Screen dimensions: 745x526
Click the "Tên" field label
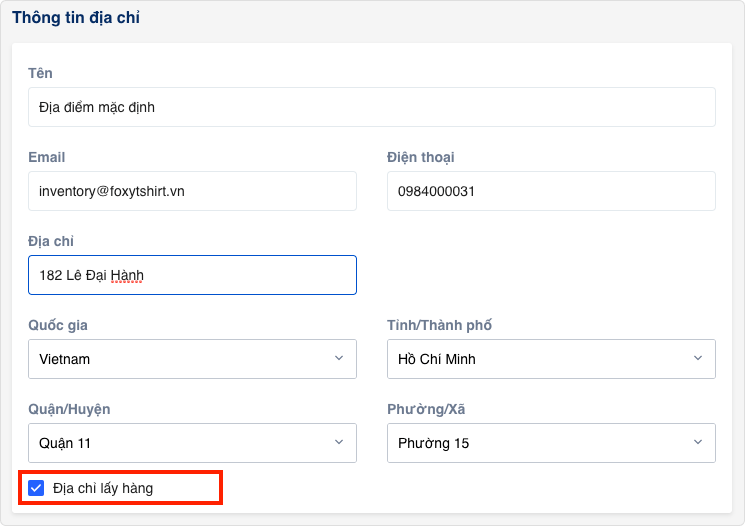click(40, 73)
